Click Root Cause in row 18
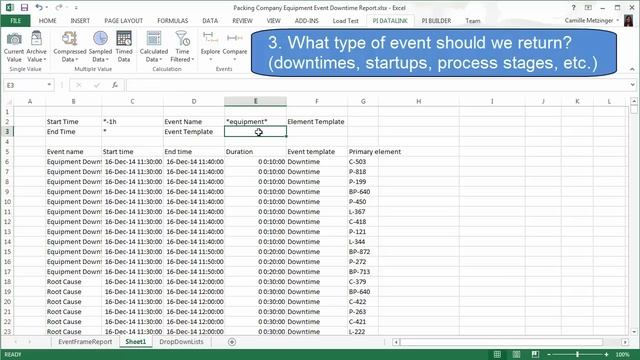Image resolution: width=640 pixels, height=360 pixels. click(73, 282)
